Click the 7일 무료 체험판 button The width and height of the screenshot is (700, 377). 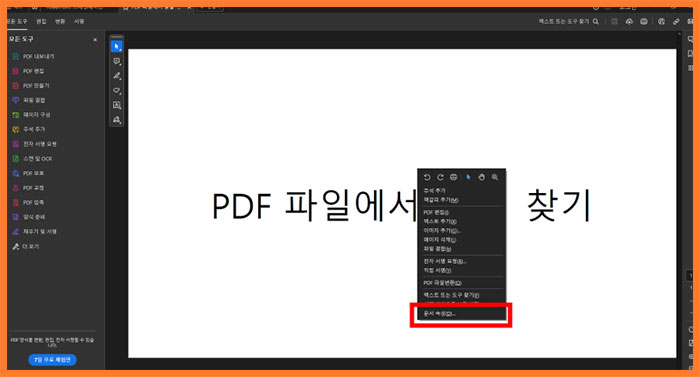coord(52,360)
